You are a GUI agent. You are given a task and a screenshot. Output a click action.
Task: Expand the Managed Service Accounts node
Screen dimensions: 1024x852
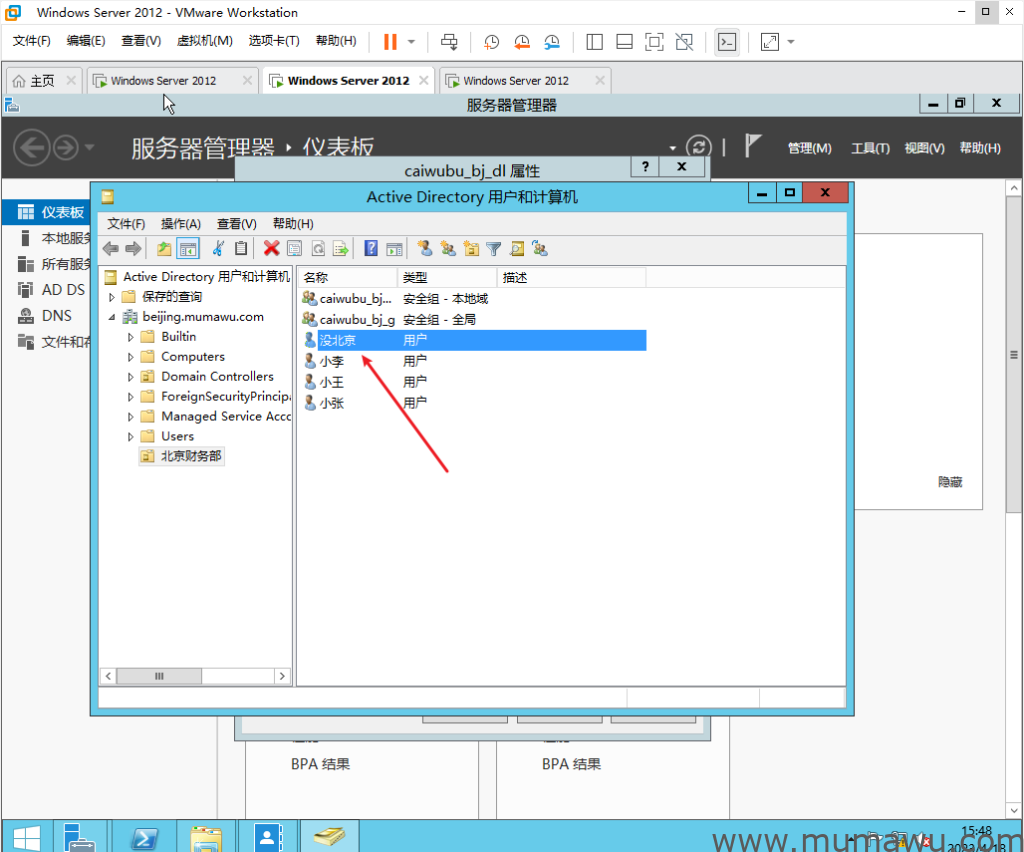coord(131,417)
